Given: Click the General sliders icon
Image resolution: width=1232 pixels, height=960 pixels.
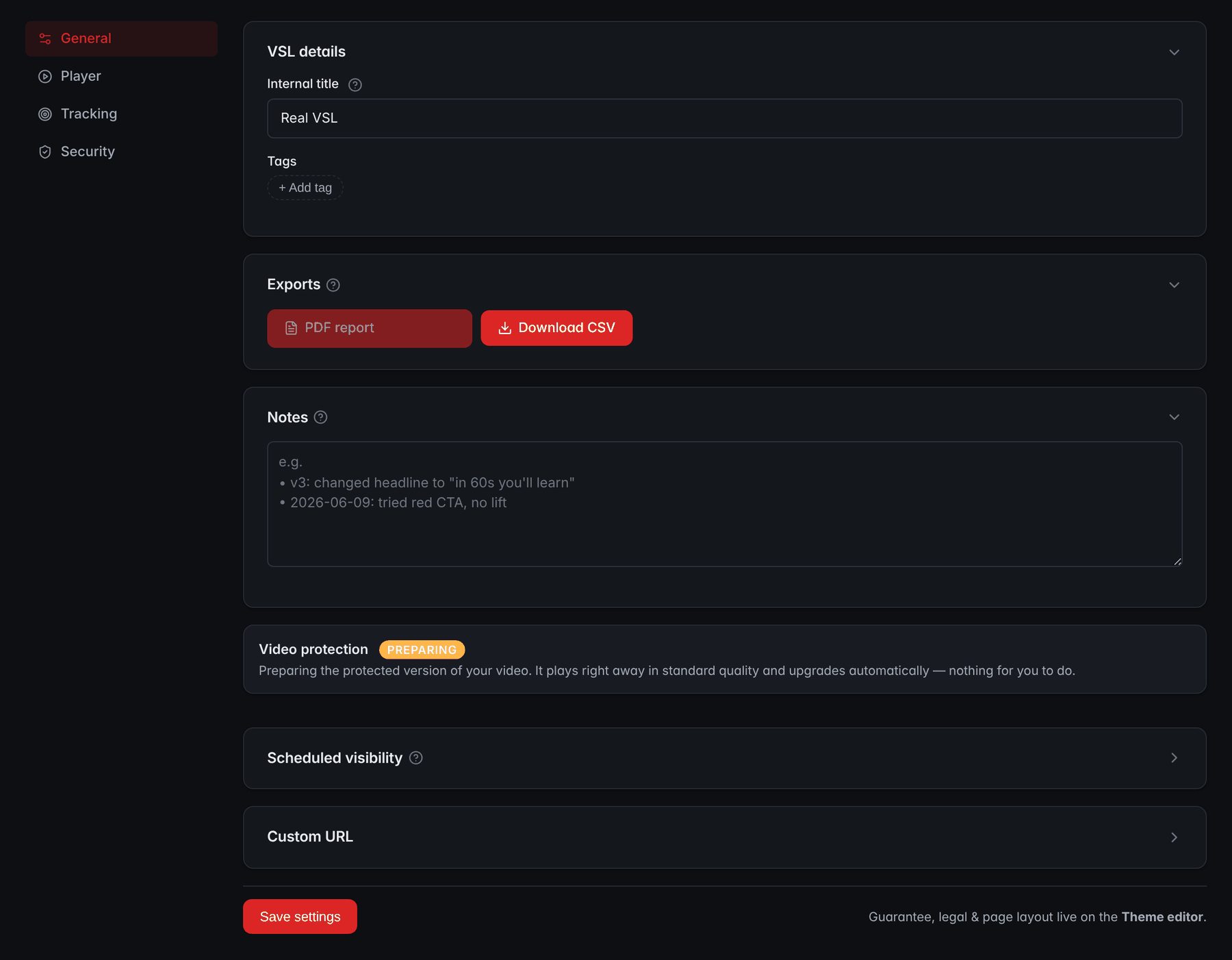Looking at the screenshot, I should 45,39.
